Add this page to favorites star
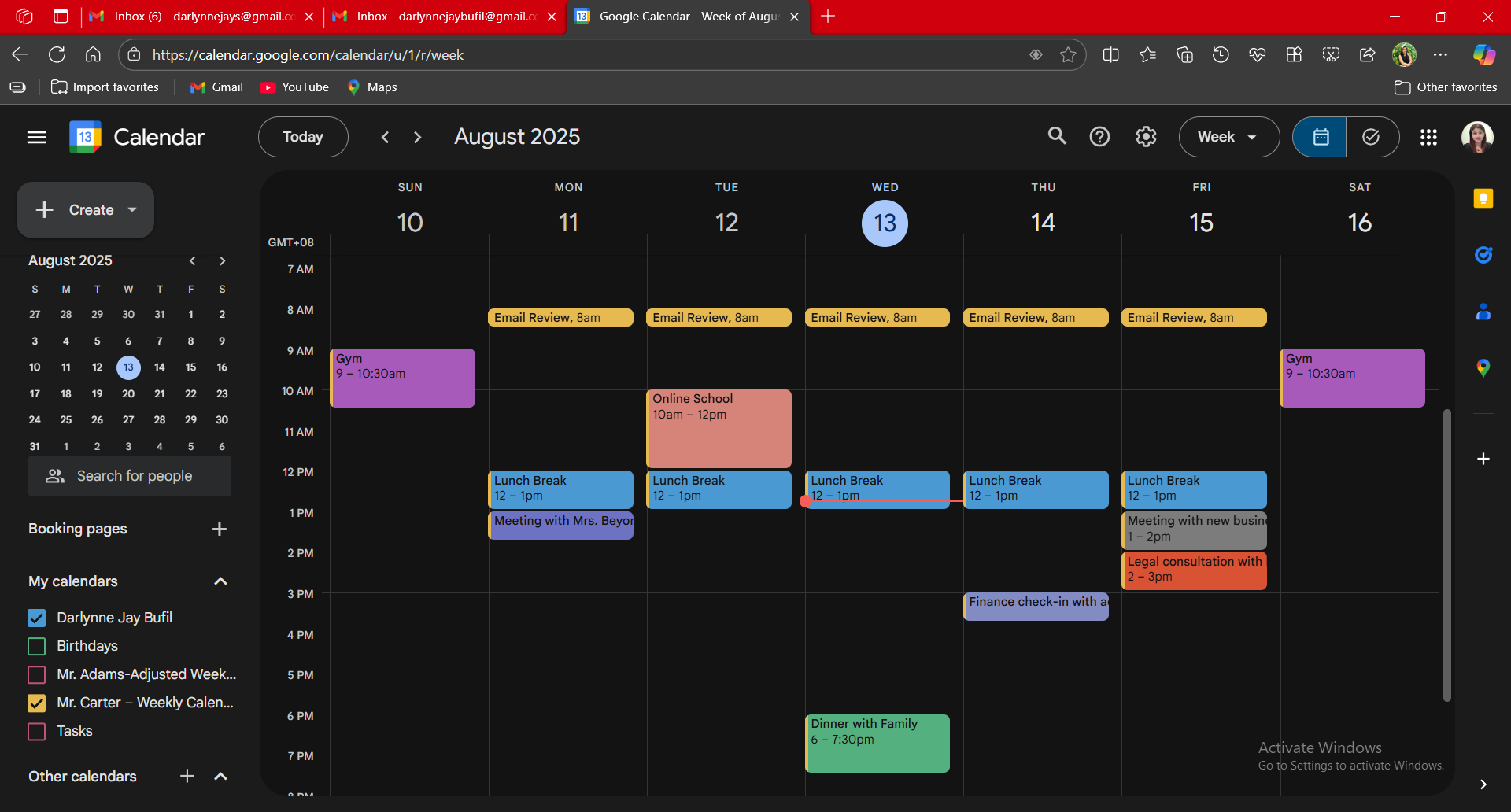The image size is (1511, 812). (x=1068, y=54)
